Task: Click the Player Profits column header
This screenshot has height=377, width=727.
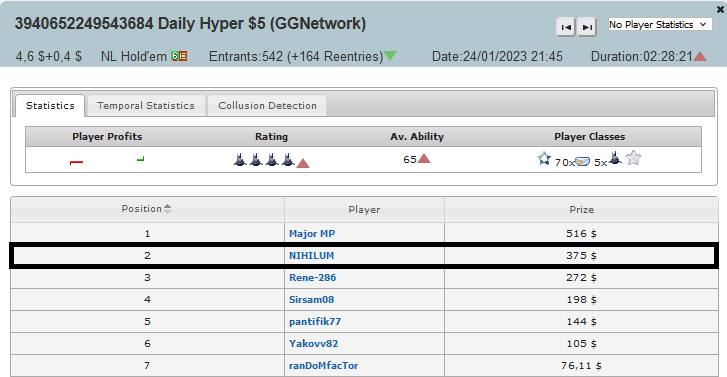Action: click(x=107, y=137)
